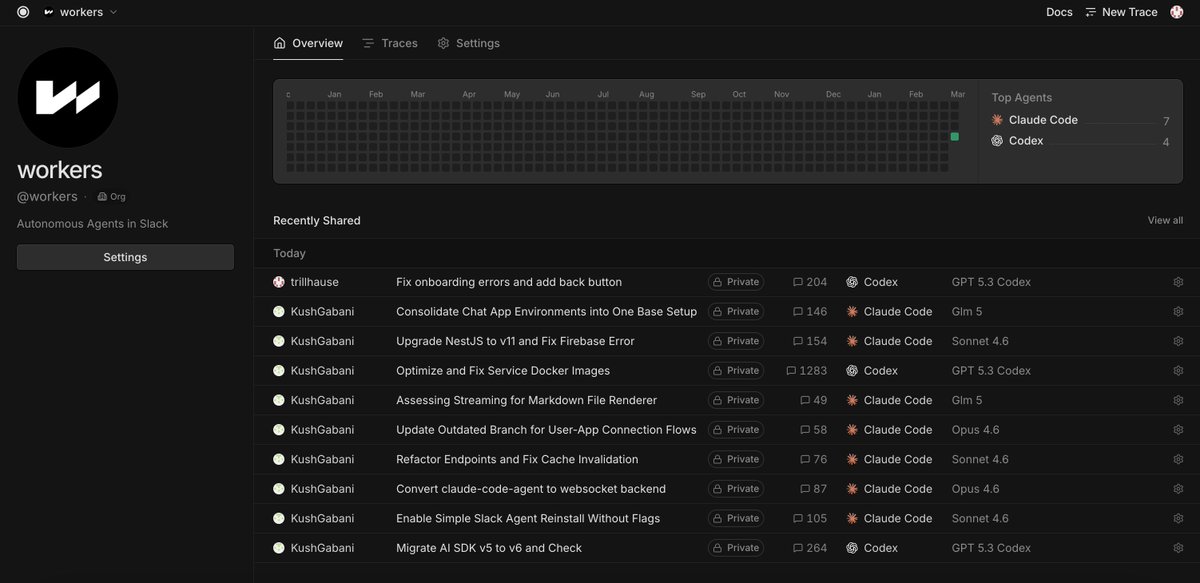This screenshot has height=583, width=1200.
Task: Click the View all link
Action: point(1165,220)
